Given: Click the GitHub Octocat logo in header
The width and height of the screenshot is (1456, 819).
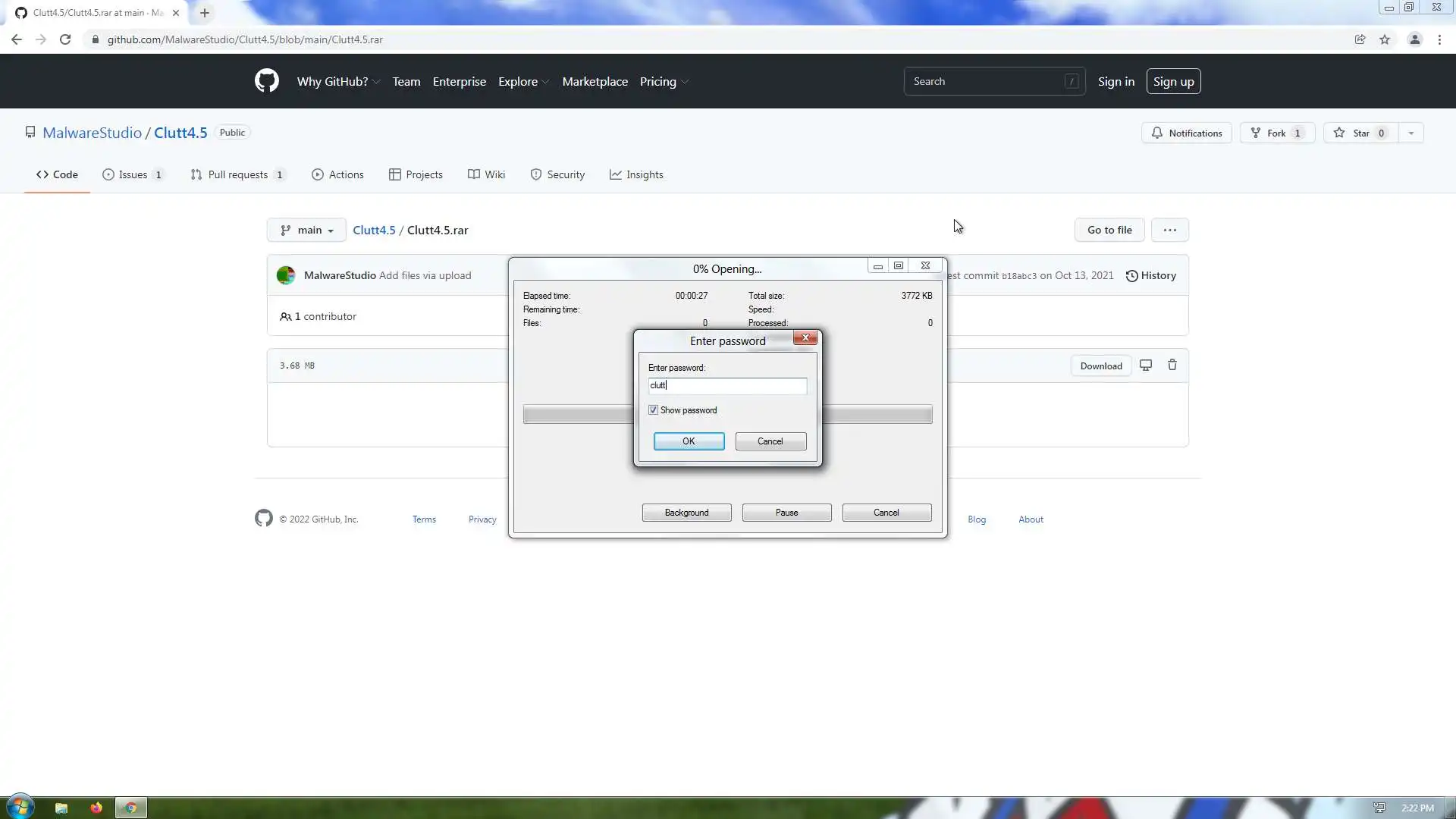Looking at the screenshot, I should [266, 81].
